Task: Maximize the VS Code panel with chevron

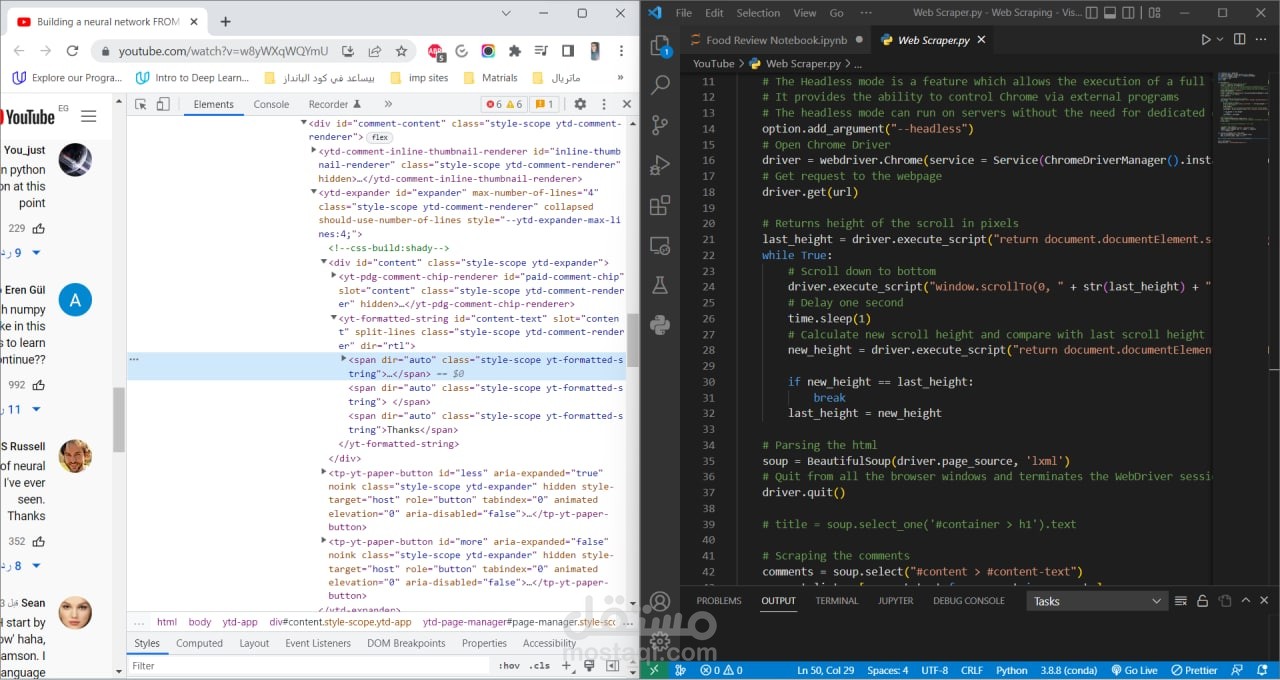Action: coord(1245,601)
